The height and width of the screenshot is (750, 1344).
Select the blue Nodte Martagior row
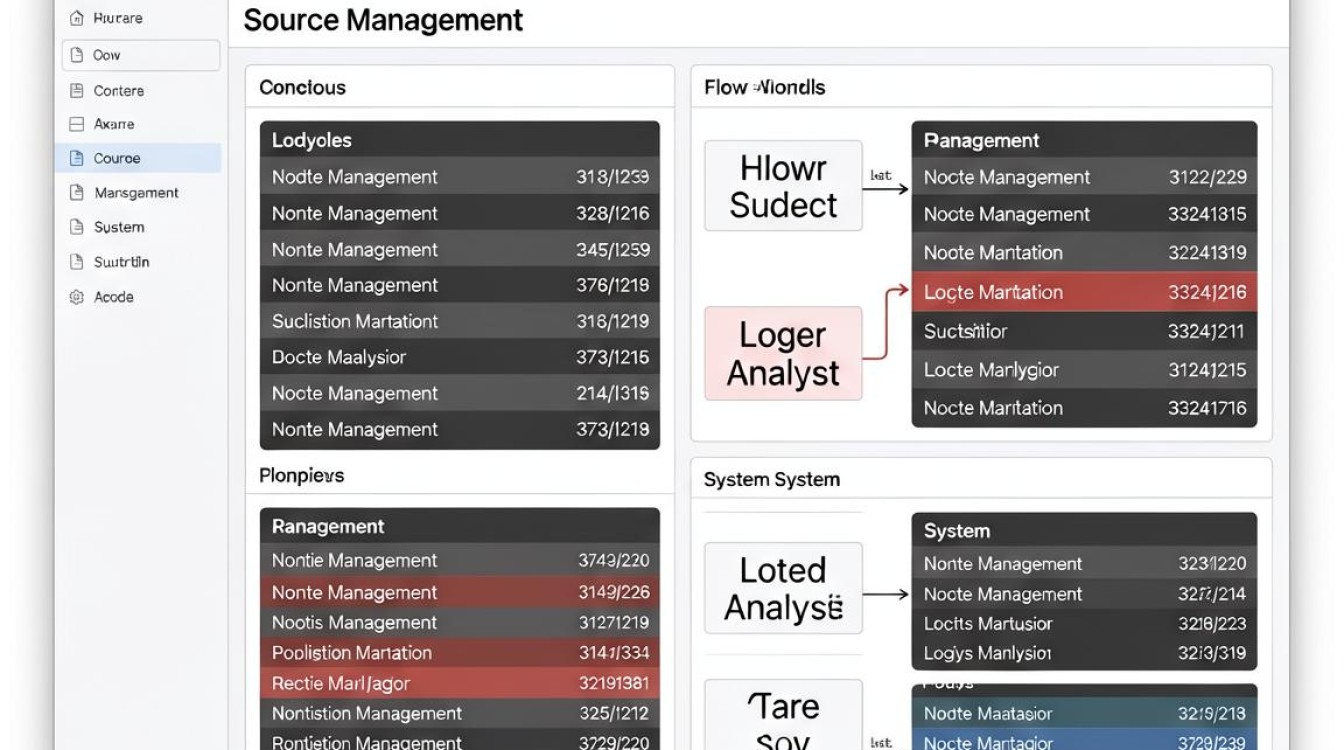pyautogui.click(x=1085, y=741)
